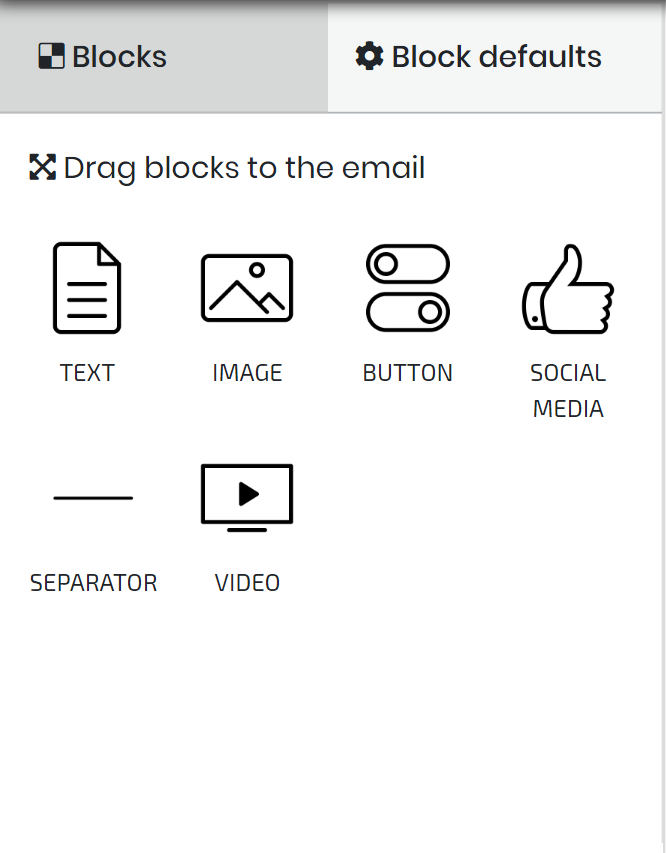The height and width of the screenshot is (853, 666).
Task: Click the VIDEO label
Action: [247, 583]
